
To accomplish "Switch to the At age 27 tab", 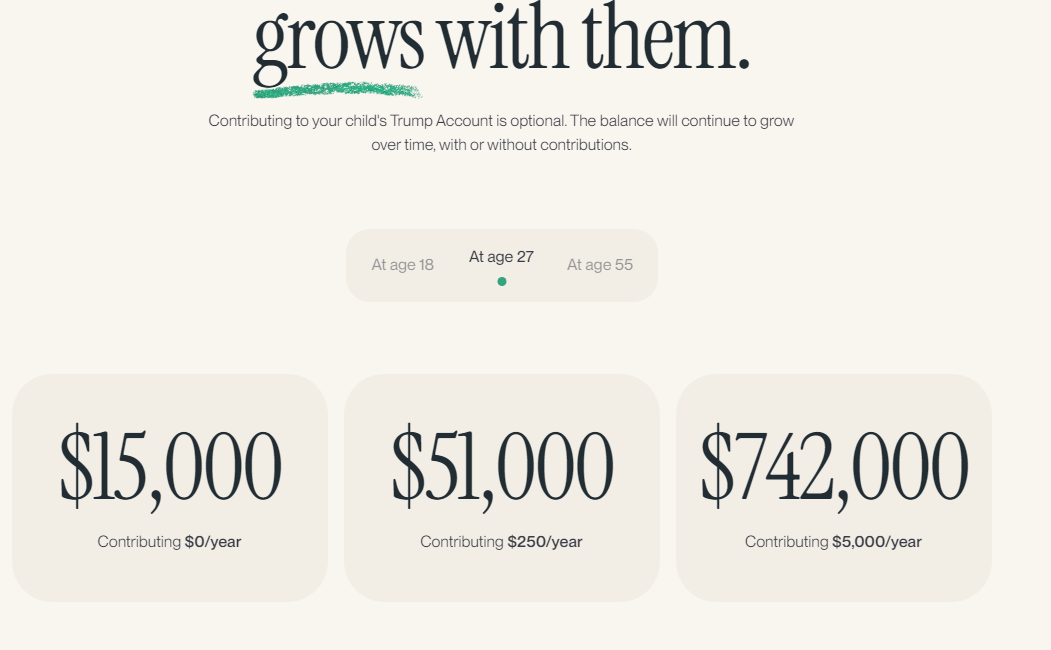I will click(501, 257).
